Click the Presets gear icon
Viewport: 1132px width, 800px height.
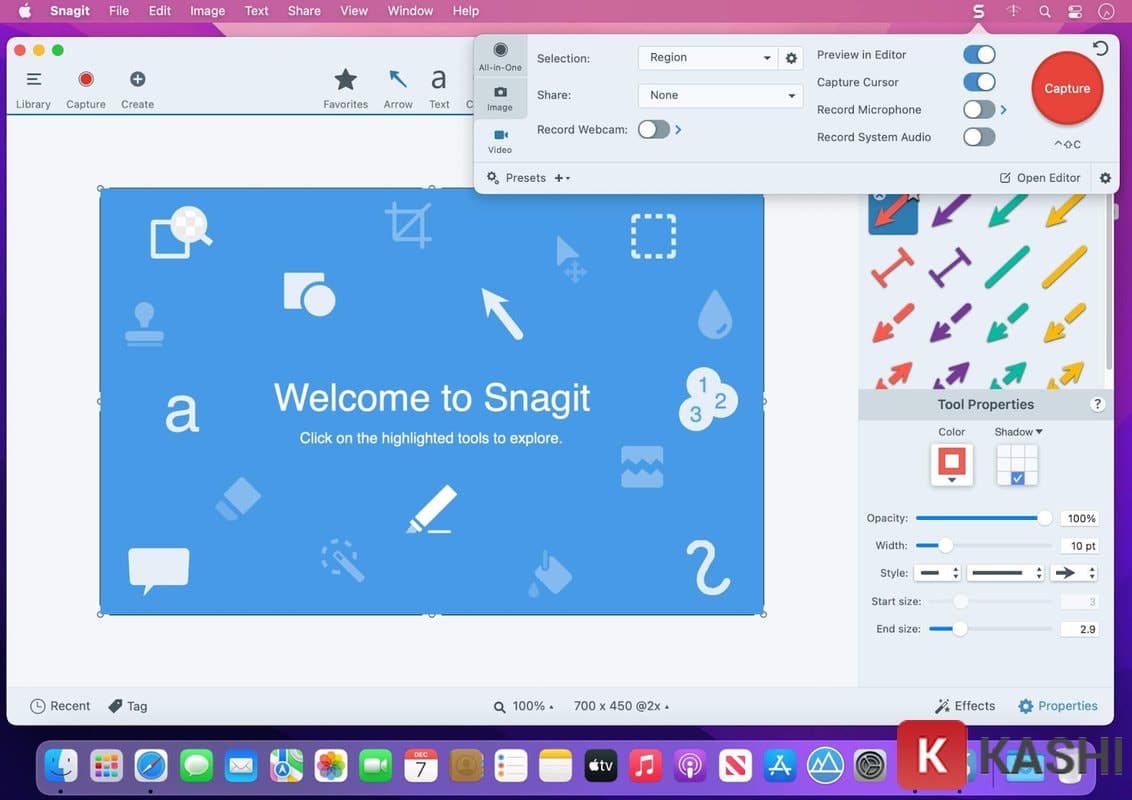493,178
